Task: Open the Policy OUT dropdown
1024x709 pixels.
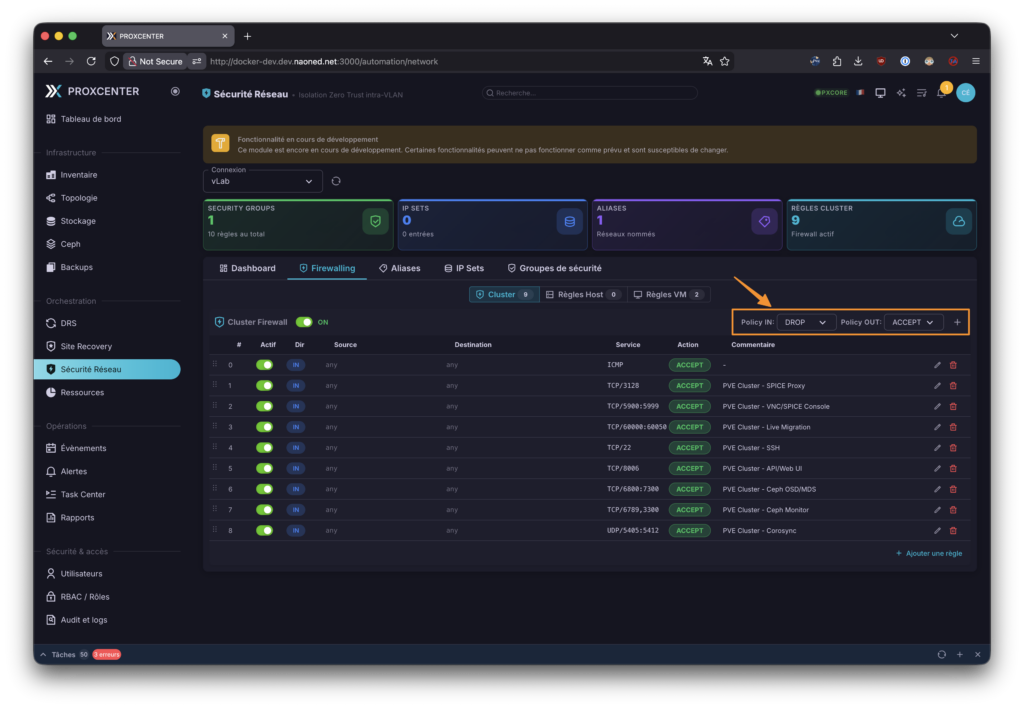Action: pyautogui.click(x=914, y=323)
